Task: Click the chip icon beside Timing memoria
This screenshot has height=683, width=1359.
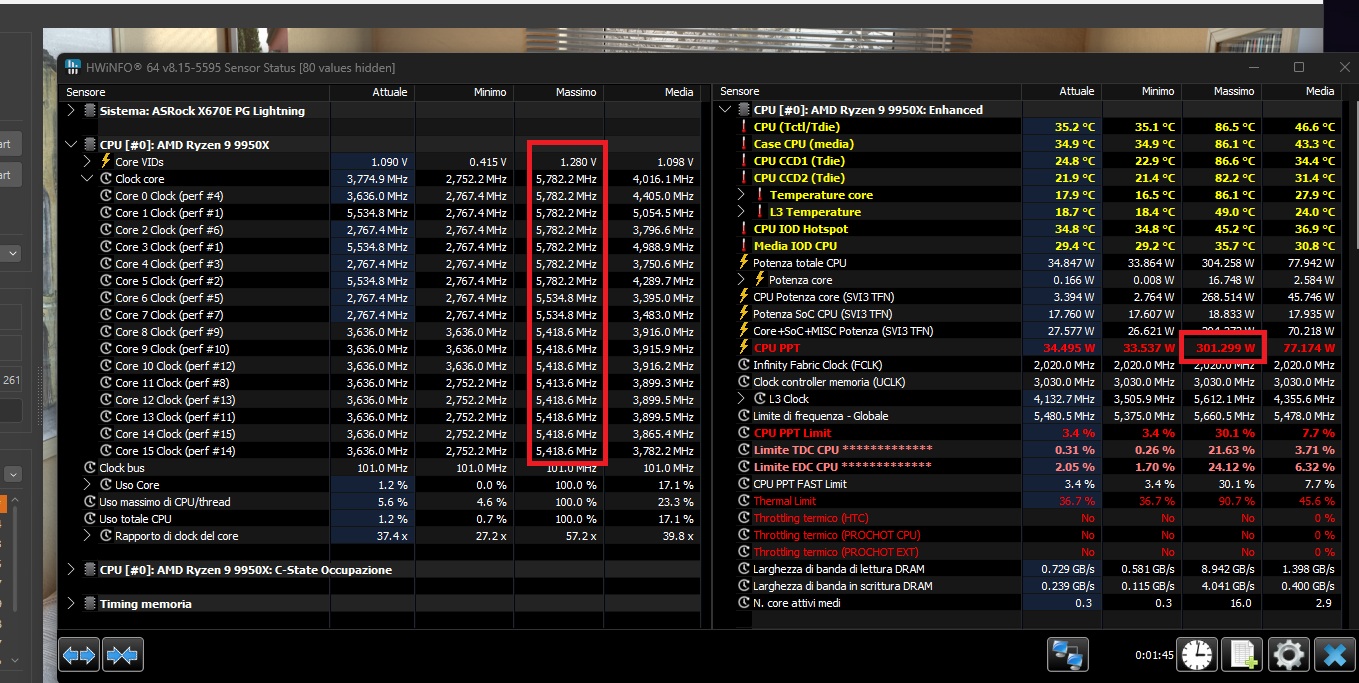Action: click(90, 604)
